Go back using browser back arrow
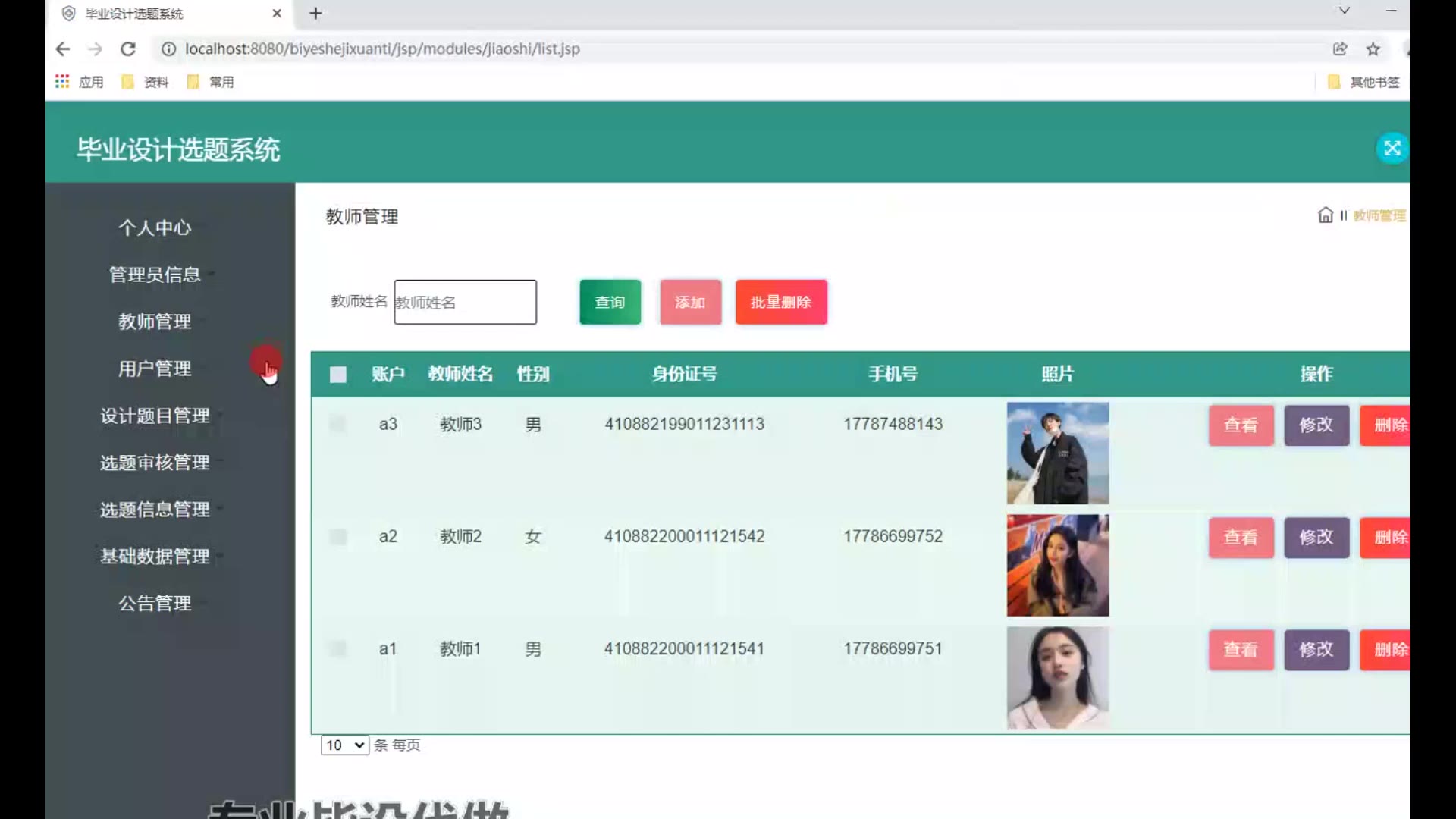This screenshot has width=1456, height=819. [63, 49]
